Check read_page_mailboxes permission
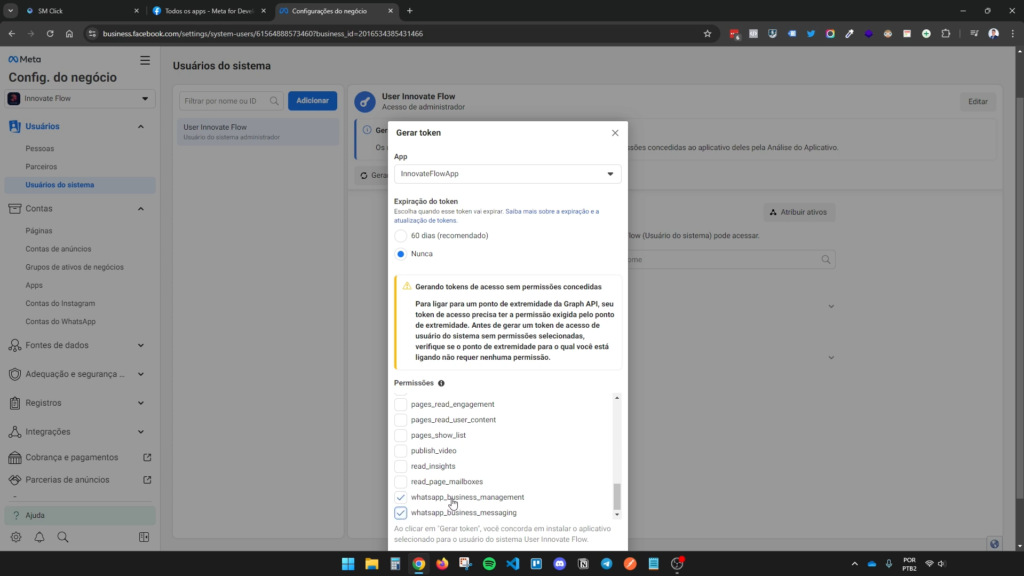Screen dimensions: 1024x576 tap(400, 482)
